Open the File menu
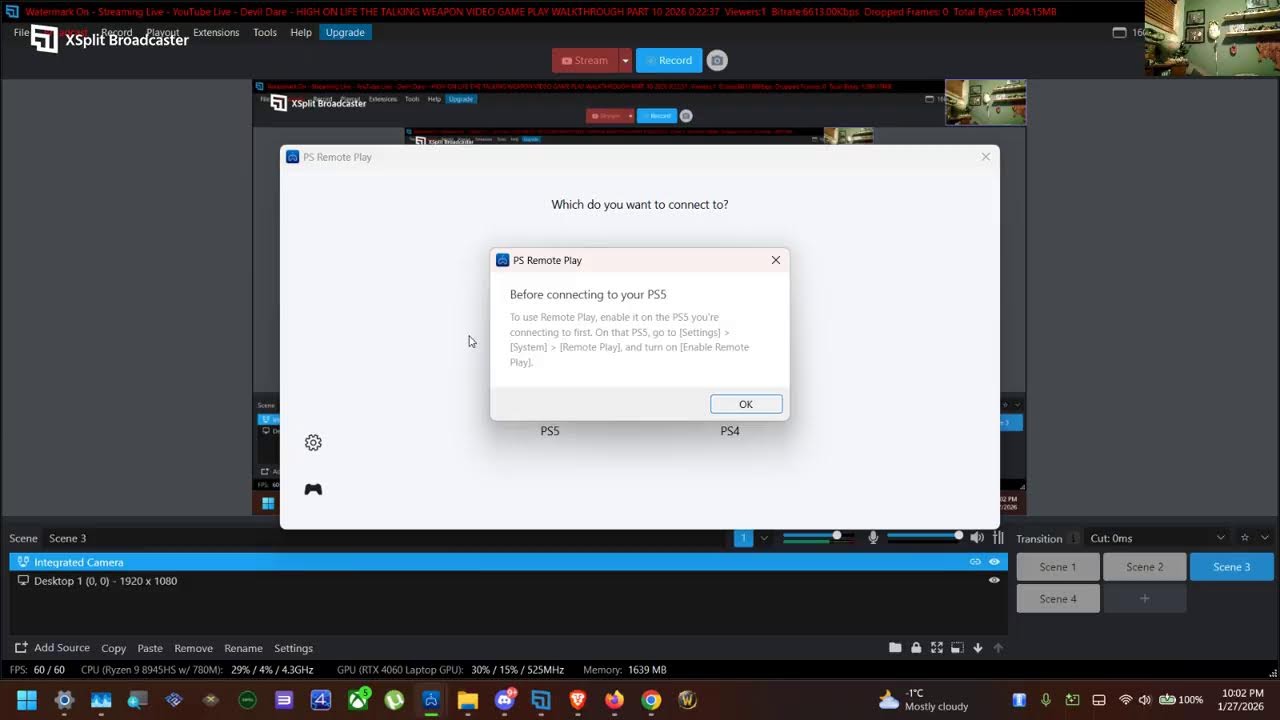 click(x=21, y=32)
